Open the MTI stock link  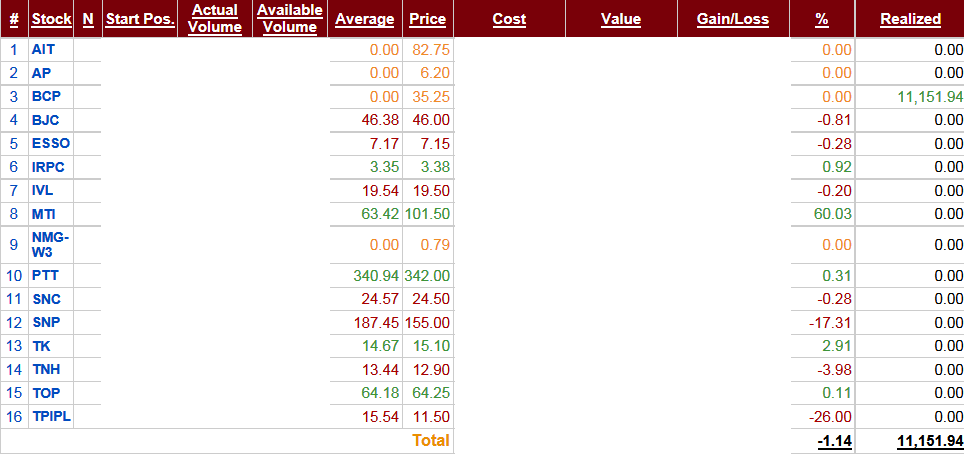[x=44, y=214]
